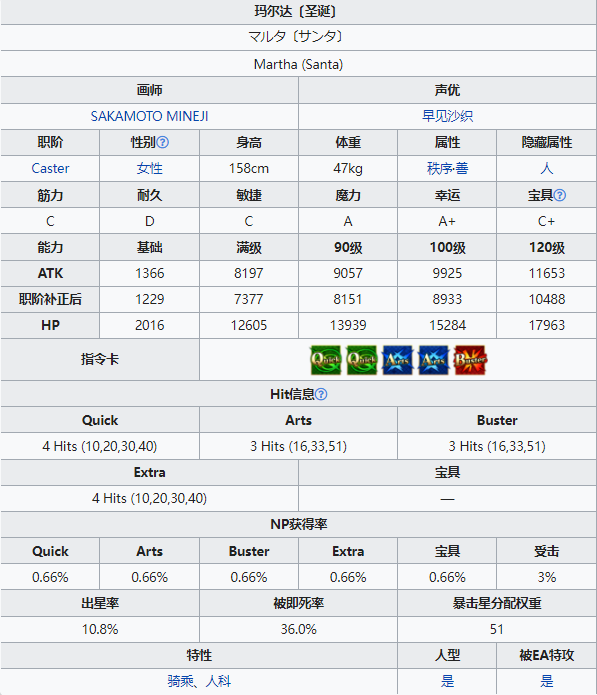Select the Japanese name マルタ〔サンタ〕
Viewport: 597px width, 695px height.
(x=298, y=37)
